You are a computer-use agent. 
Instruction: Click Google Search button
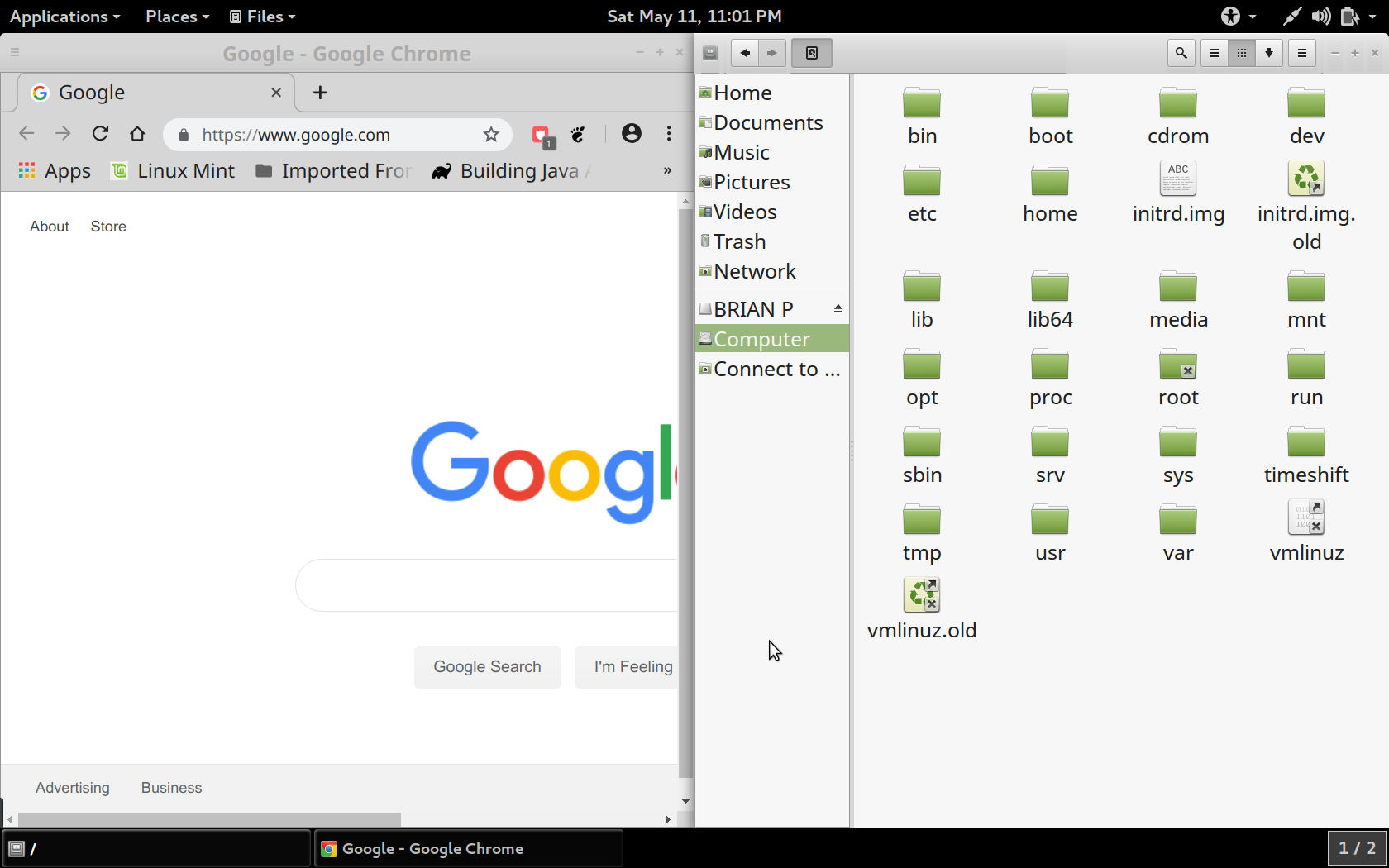point(488,667)
